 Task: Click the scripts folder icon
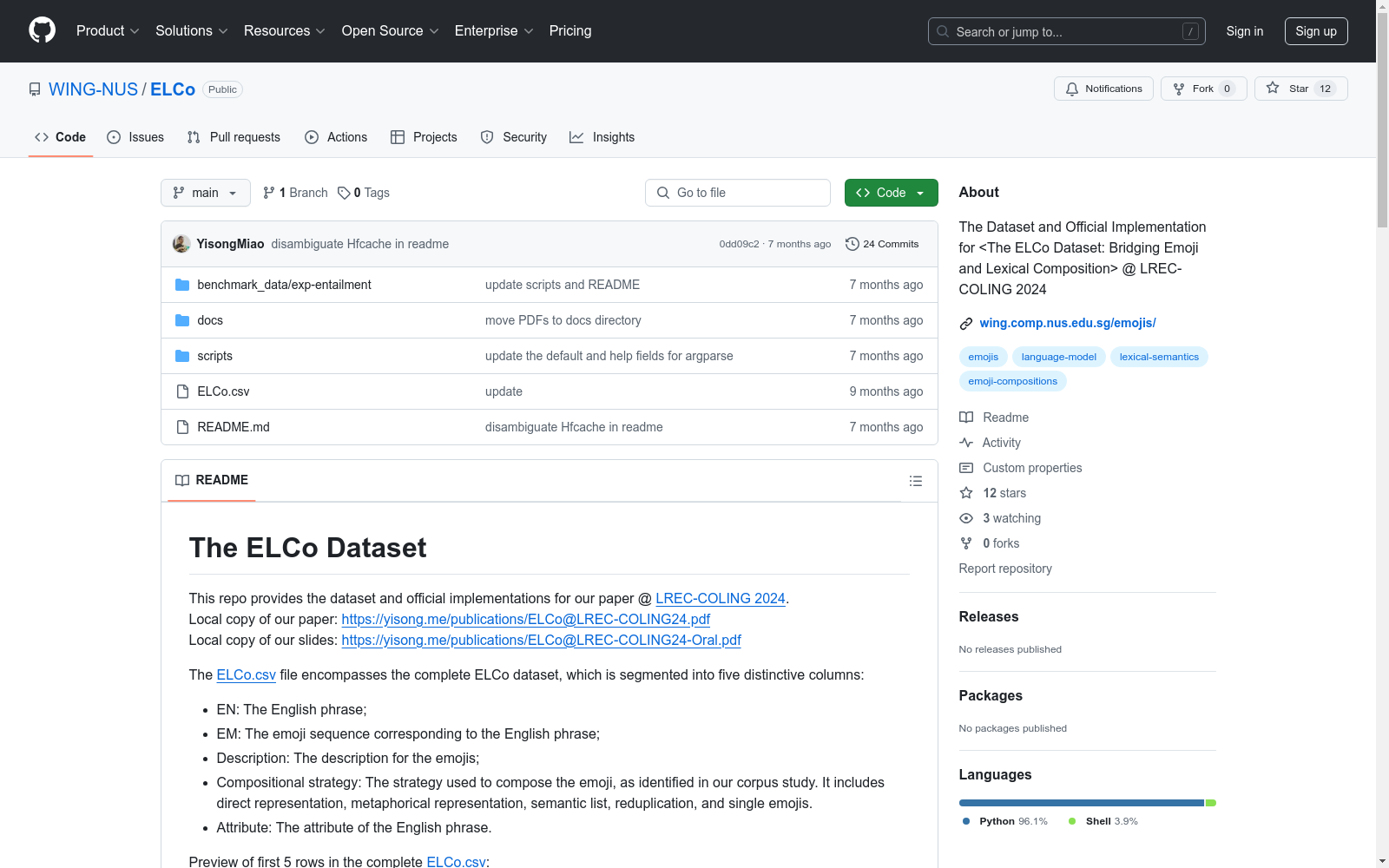(x=182, y=356)
